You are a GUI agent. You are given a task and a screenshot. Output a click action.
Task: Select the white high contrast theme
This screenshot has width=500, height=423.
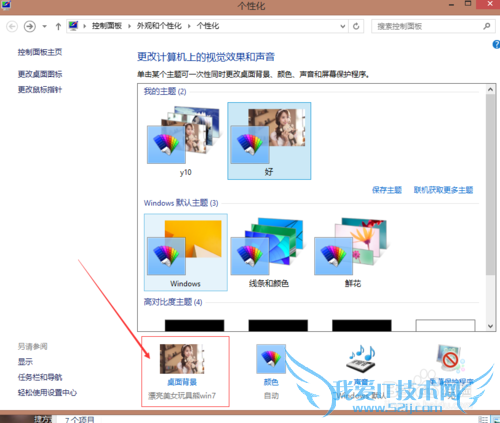[x=445, y=325]
